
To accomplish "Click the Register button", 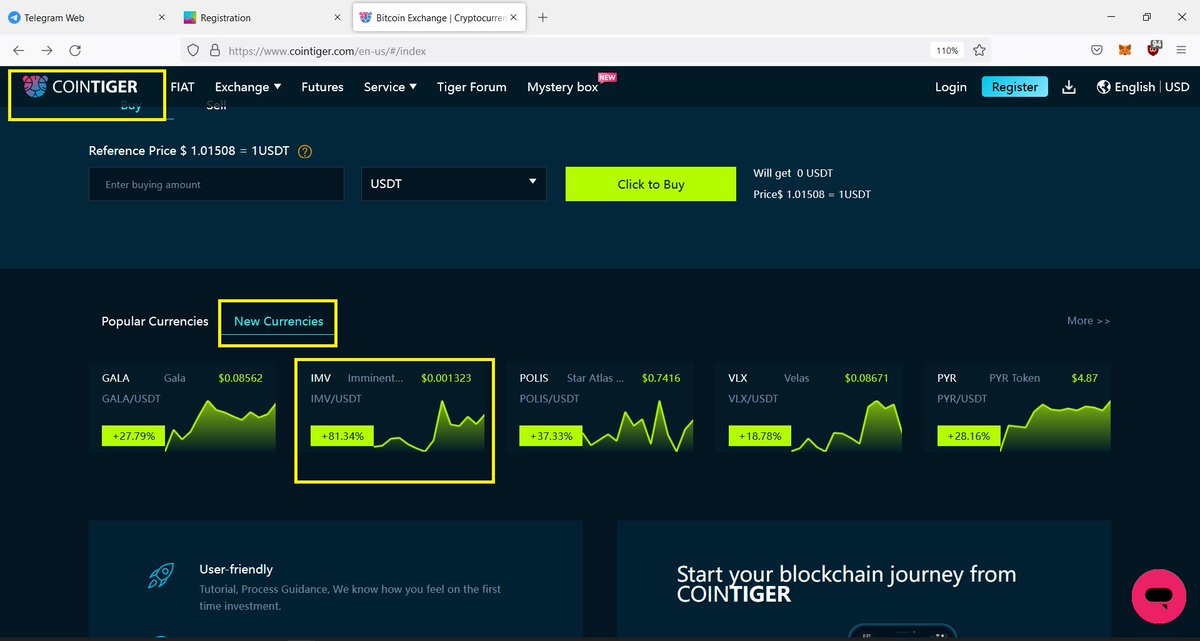I will click(x=1015, y=87).
